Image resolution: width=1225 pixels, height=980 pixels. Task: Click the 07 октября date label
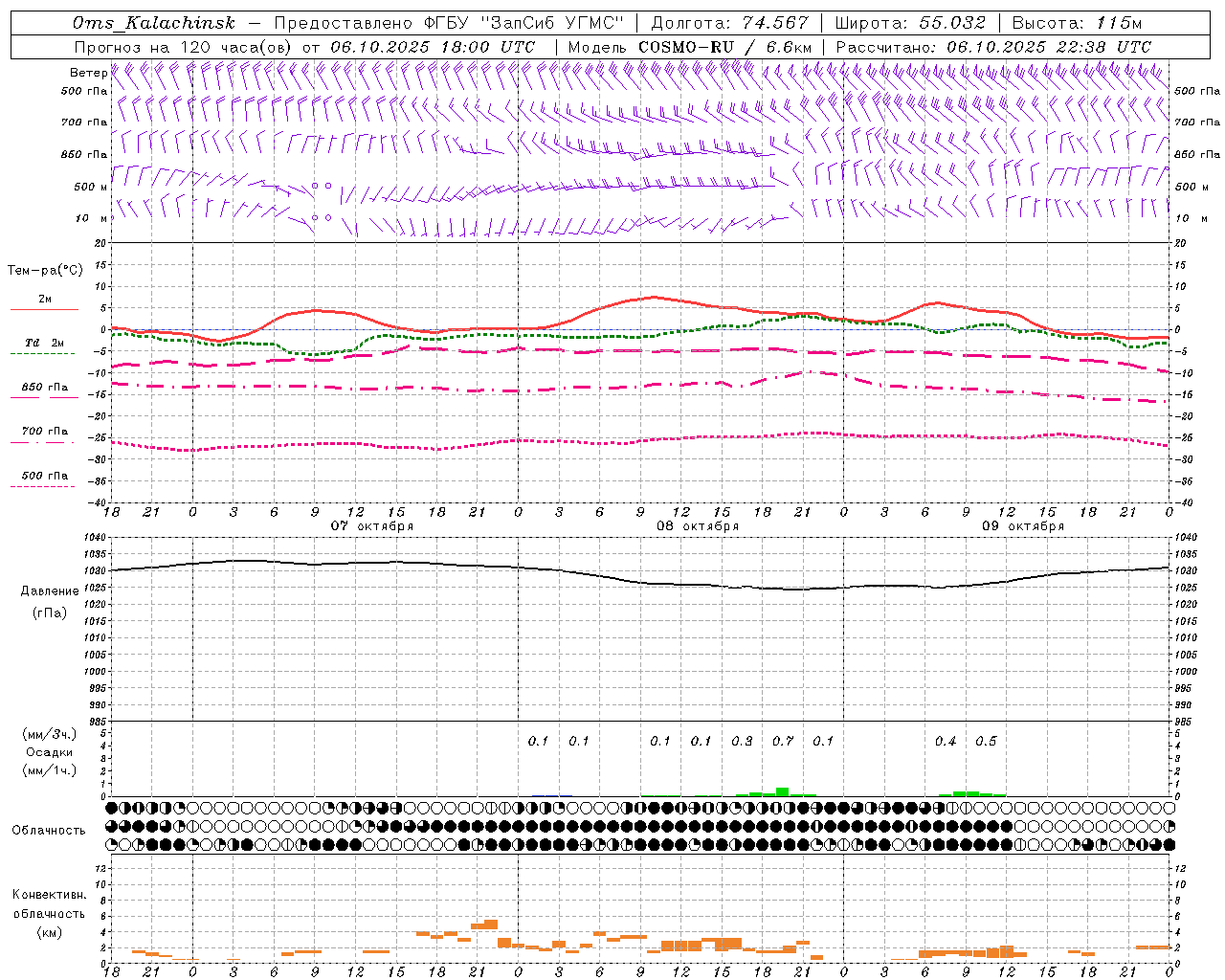coord(372,526)
